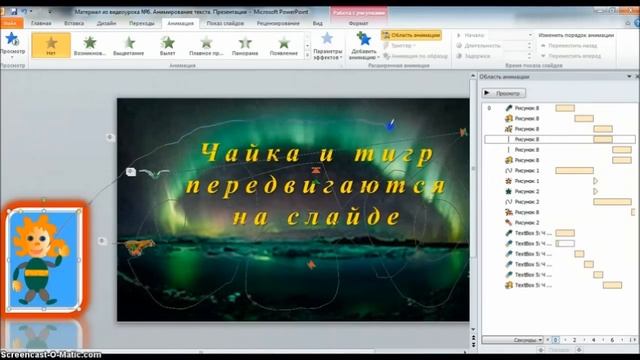
Task: Click the slide scrollbar up arrow
Action: 473,76
